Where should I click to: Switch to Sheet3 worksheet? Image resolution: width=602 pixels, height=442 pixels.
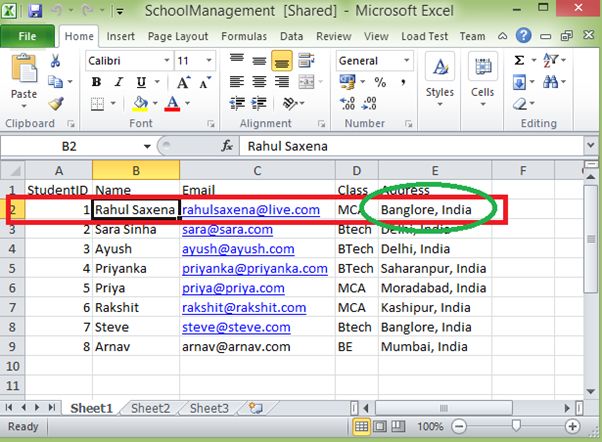(209, 408)
